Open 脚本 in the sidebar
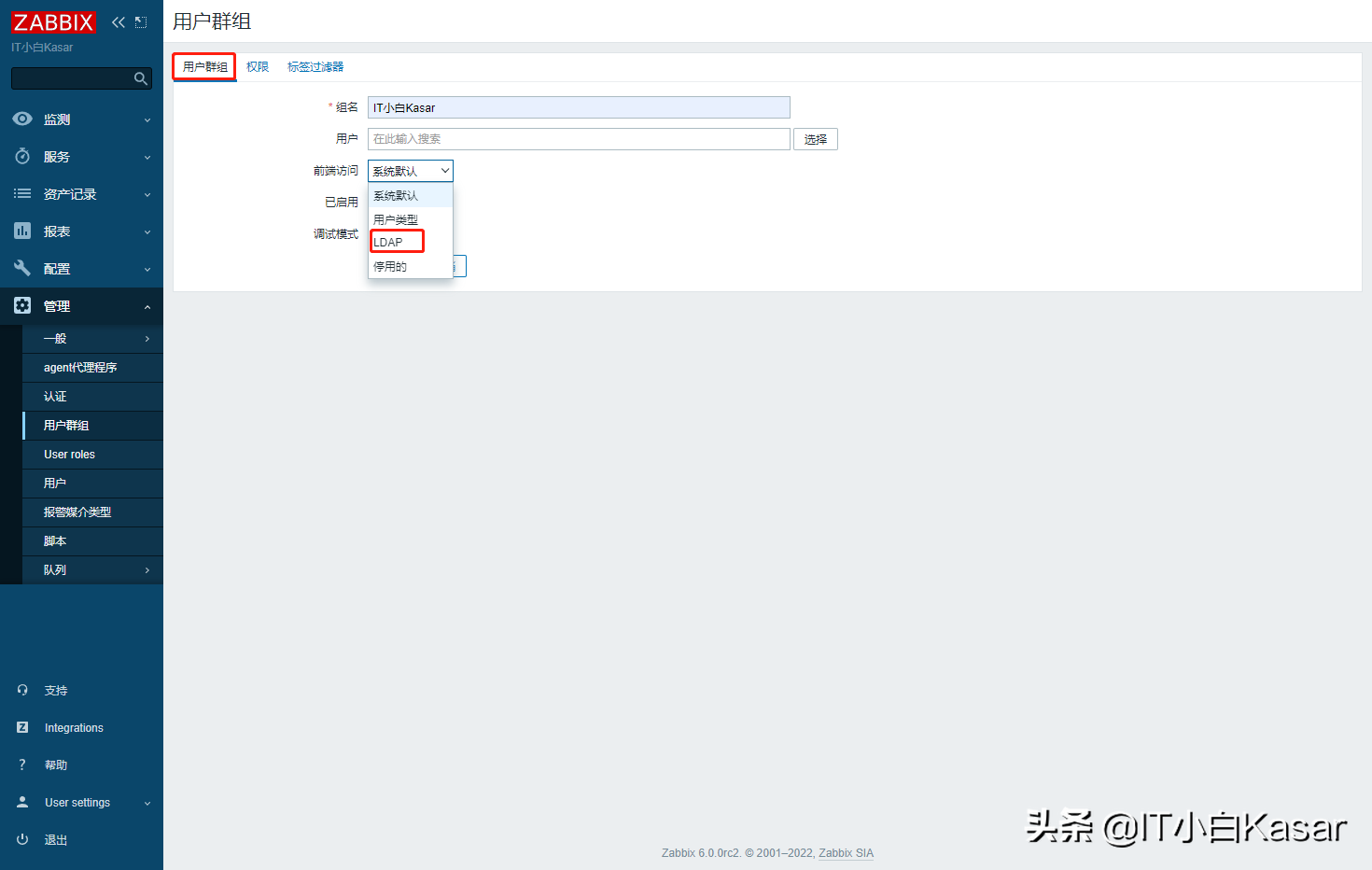 tap(93, 541)
